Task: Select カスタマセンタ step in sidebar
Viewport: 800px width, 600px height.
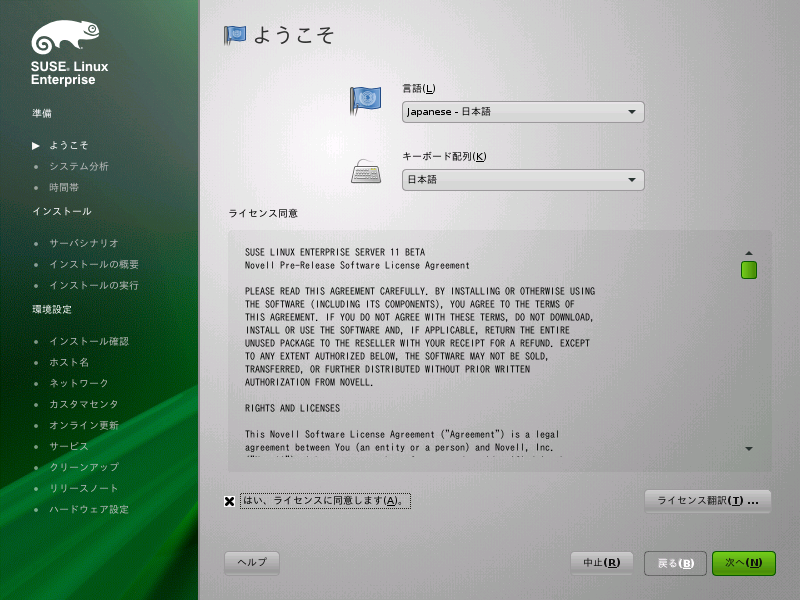Action: pos(84,404)
